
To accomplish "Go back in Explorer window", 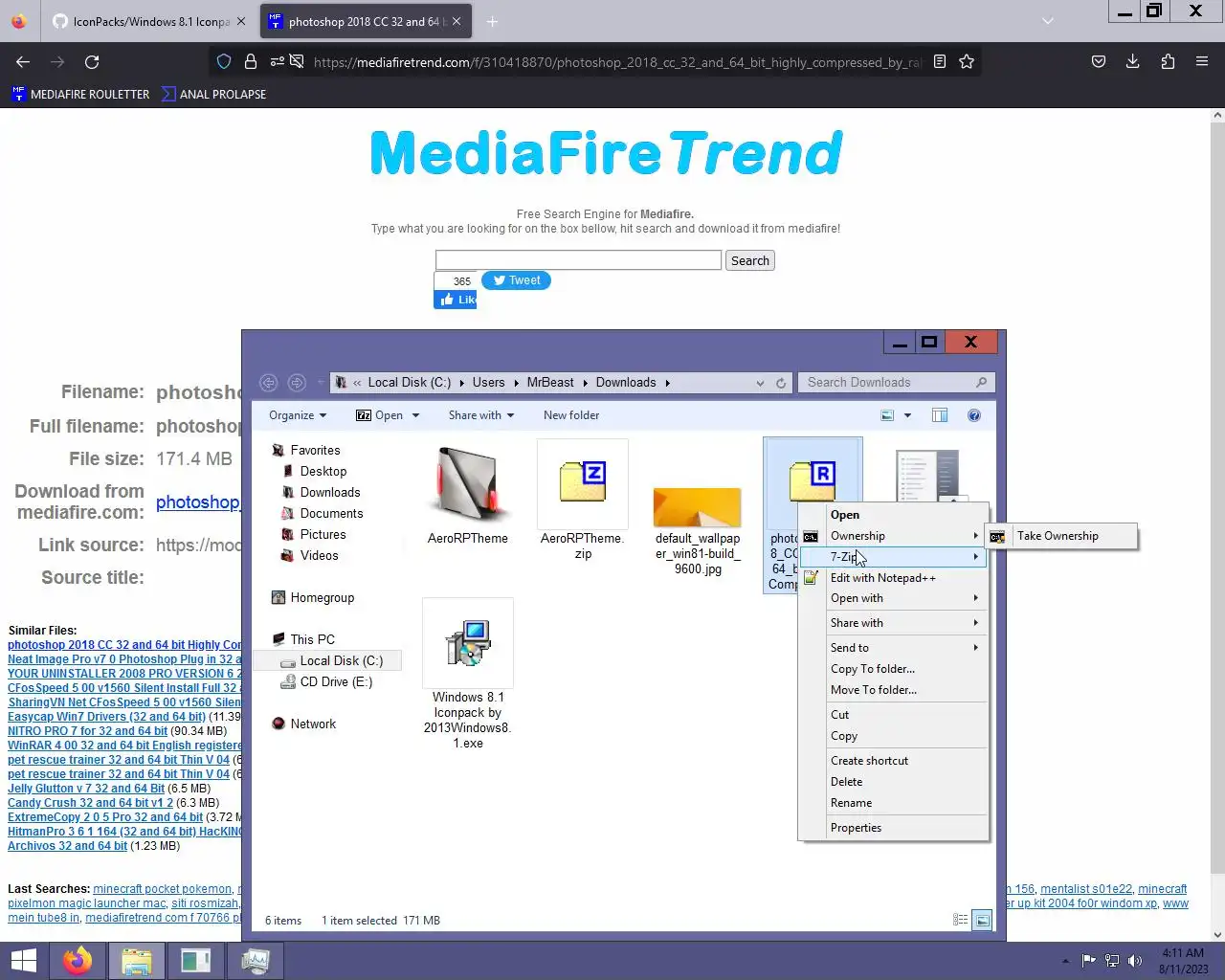I will (269, 383).
